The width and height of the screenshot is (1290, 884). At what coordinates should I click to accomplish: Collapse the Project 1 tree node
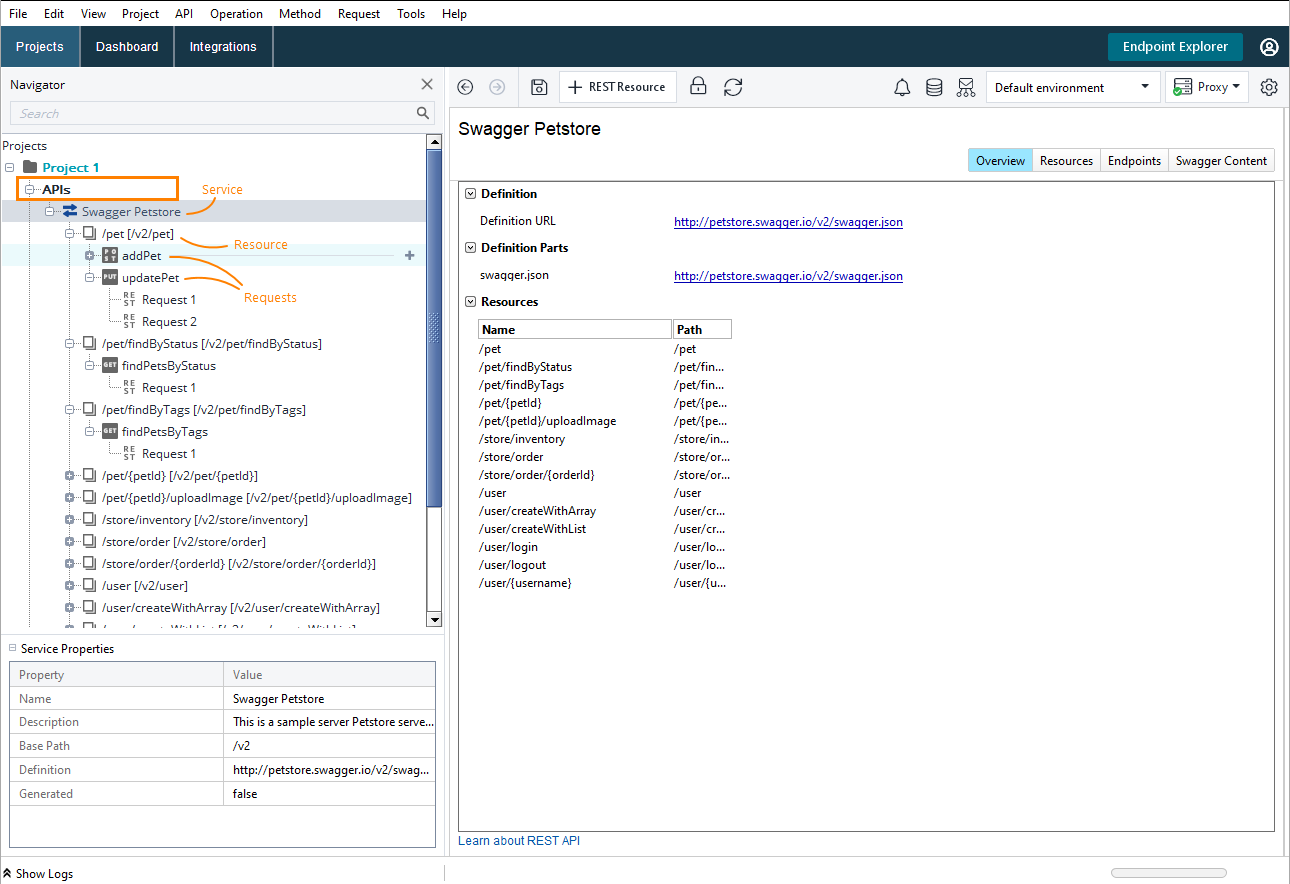pyautogui.click(x=9, y=167)
